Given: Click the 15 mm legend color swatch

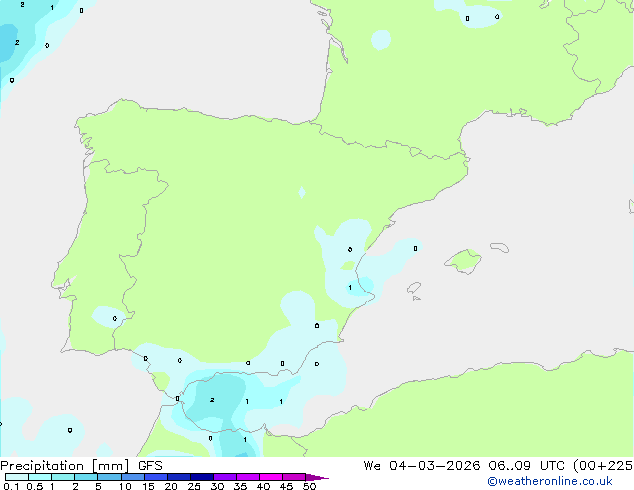Looking at the screenshot, I should pyautogui.click(x=156, y=477).
